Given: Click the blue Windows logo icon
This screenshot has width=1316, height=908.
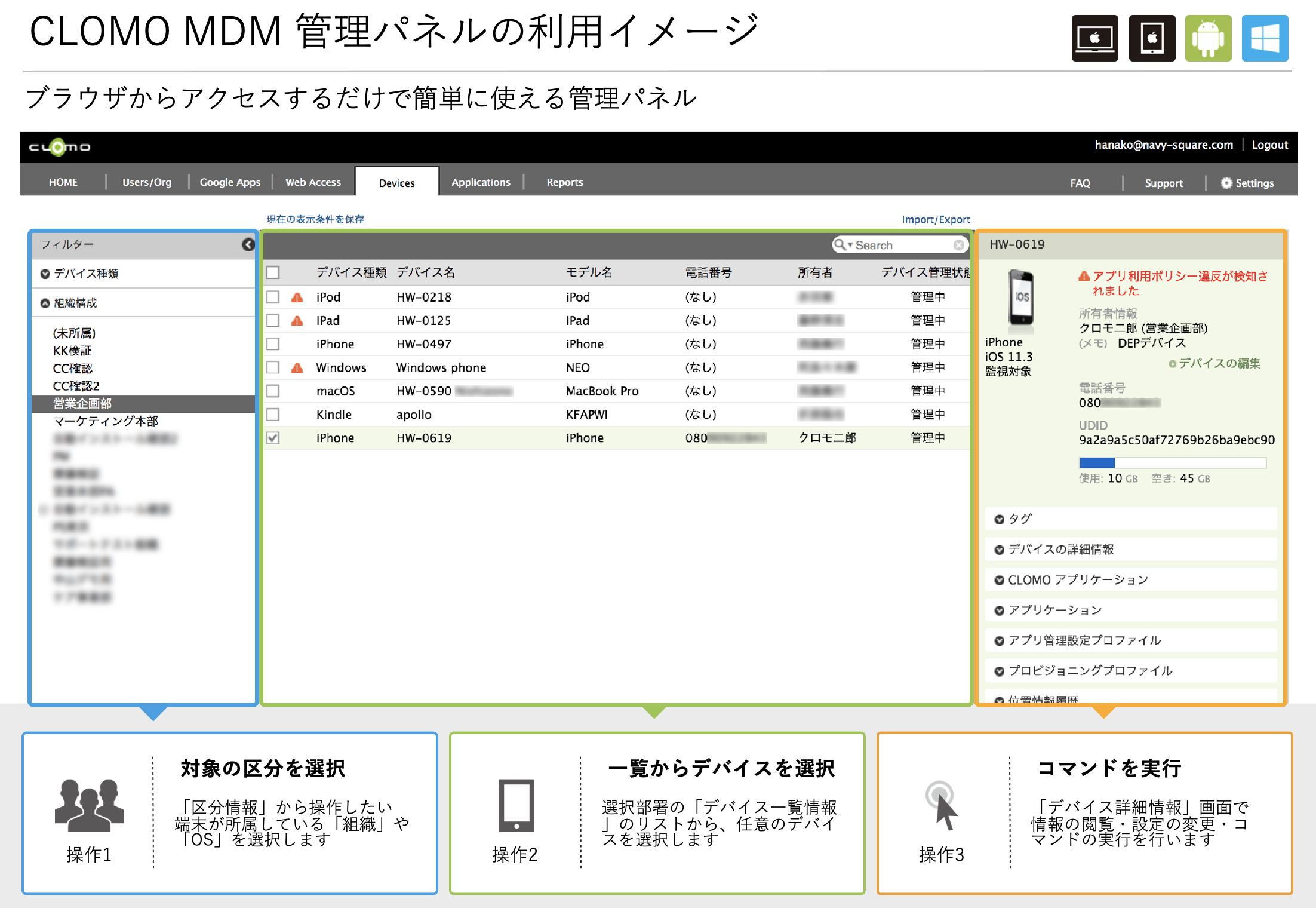Looking at the screenshot, I should 1265,38.
